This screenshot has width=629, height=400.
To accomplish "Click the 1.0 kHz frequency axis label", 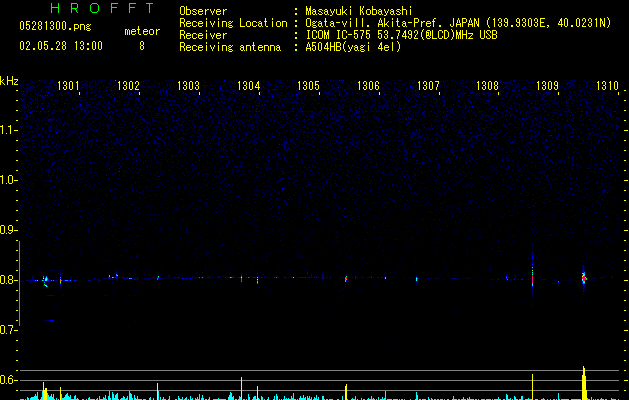I will click(8, 180).
